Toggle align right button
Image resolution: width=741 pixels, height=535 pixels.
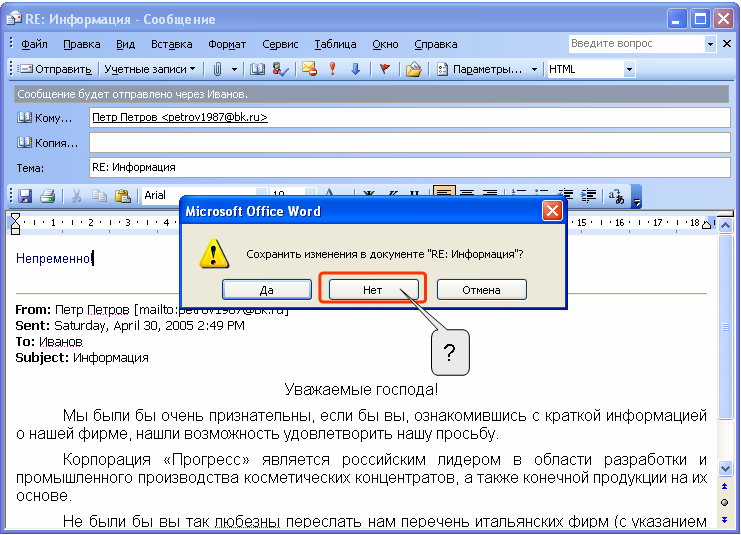[x=490, y=192]
